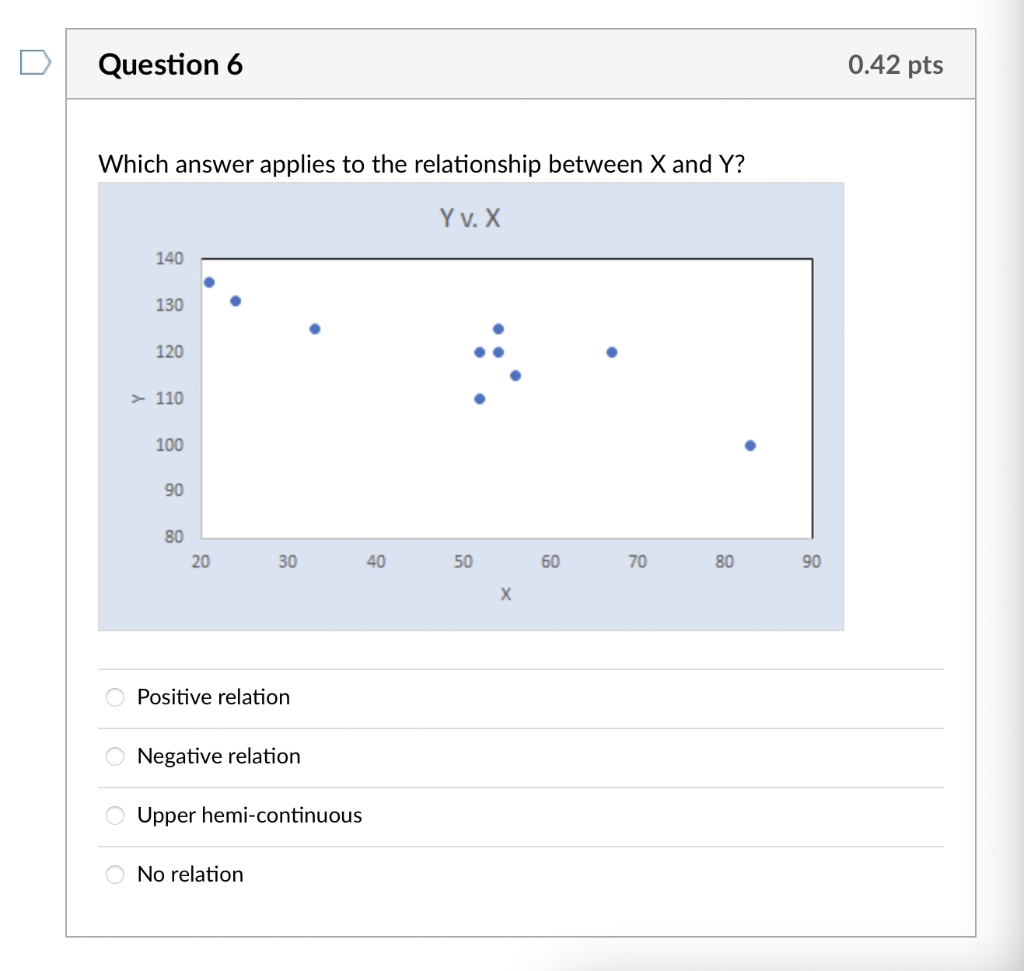Choose the Negative relation answer option
Viewport: 1024px width, 971px height.
coord(115,756)
